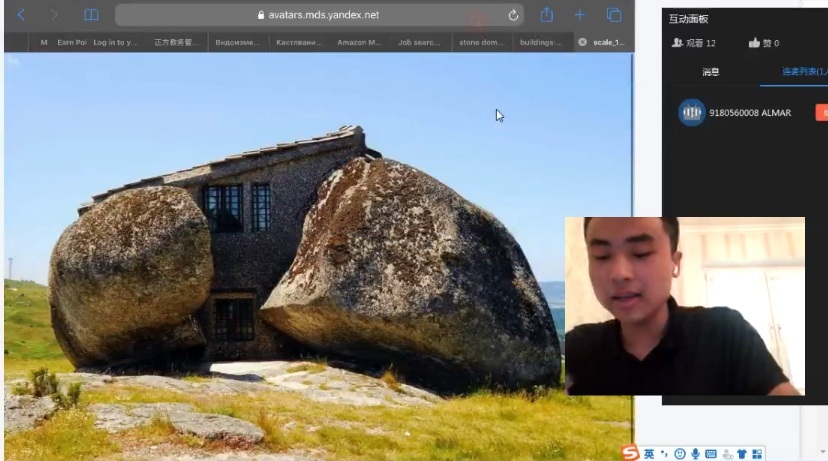Click Sogou voice input microphone
This screenshot has height=461, width=828.
pyautogui.click(x=695, y=454)
